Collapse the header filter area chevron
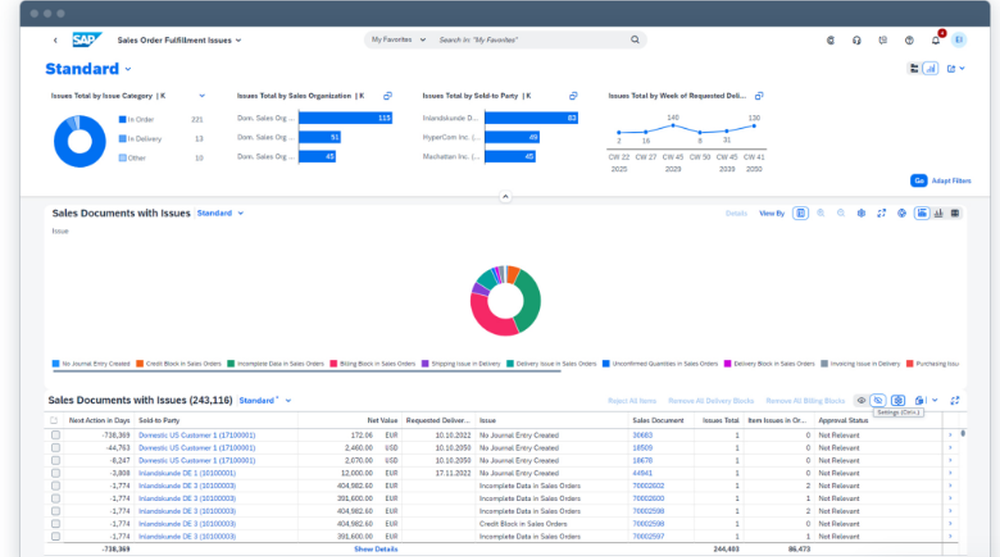The width and height of the screenshot is (1000, 557). point(504,197)
